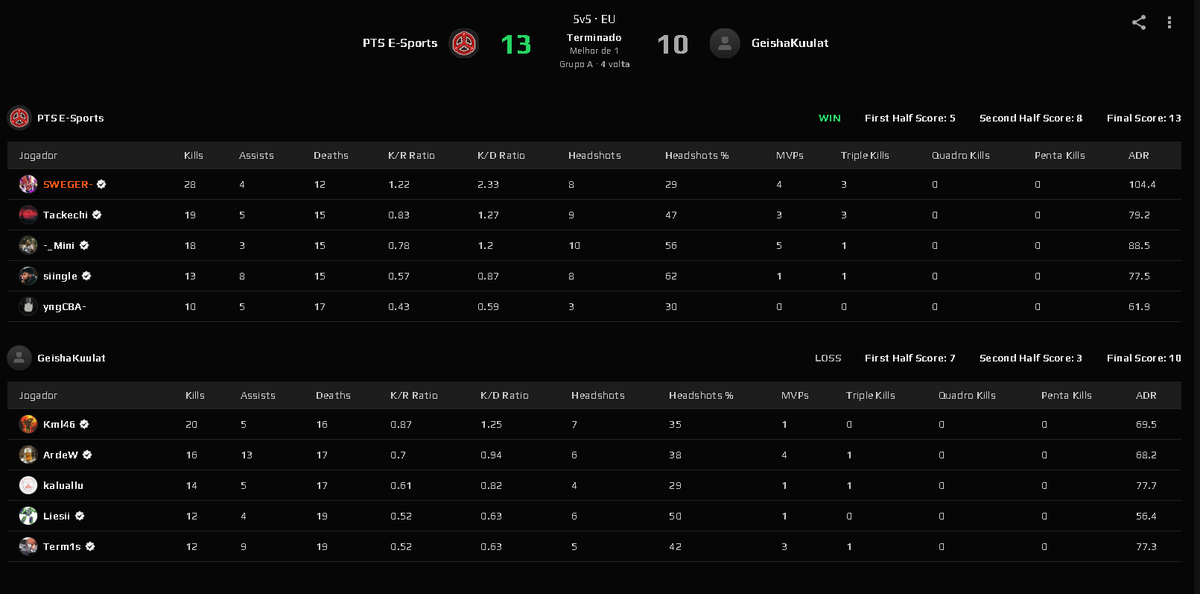This screenshot has width=1200, height=594.
Task: Click Penta Kills header in GeishaKuulat table
Action: tap(1066, 396)
